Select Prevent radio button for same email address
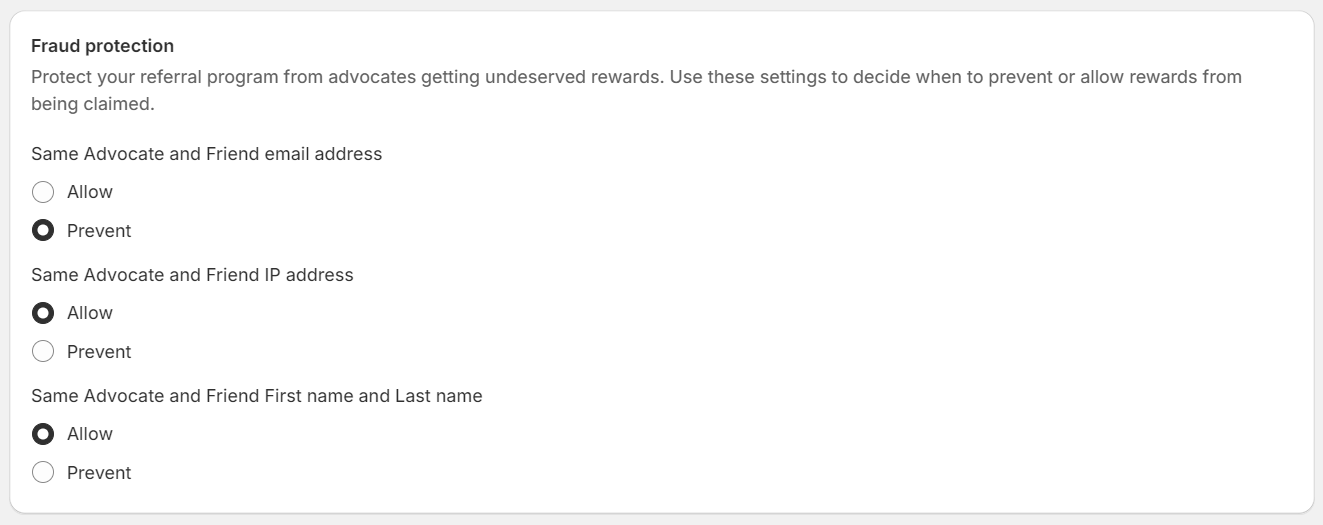The width and height of the screenshot is (1323, 525). (43, 231)
